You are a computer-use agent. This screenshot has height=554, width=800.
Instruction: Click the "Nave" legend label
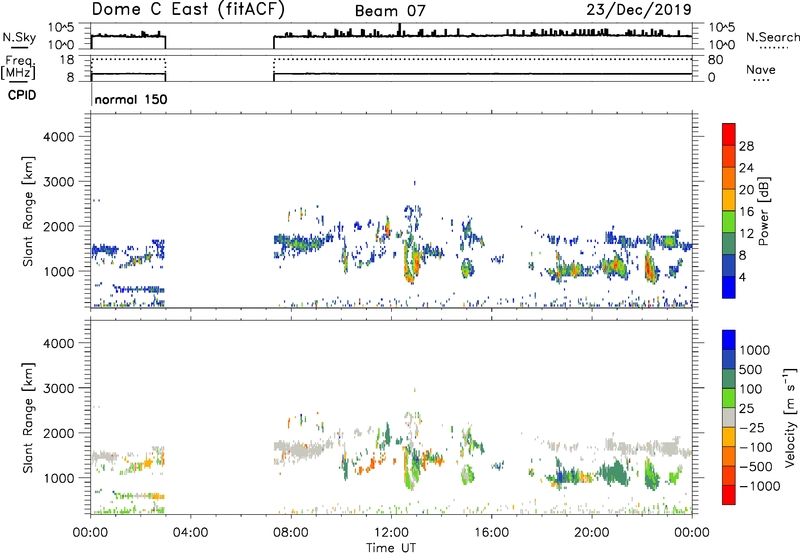click(x=760, y=70)
